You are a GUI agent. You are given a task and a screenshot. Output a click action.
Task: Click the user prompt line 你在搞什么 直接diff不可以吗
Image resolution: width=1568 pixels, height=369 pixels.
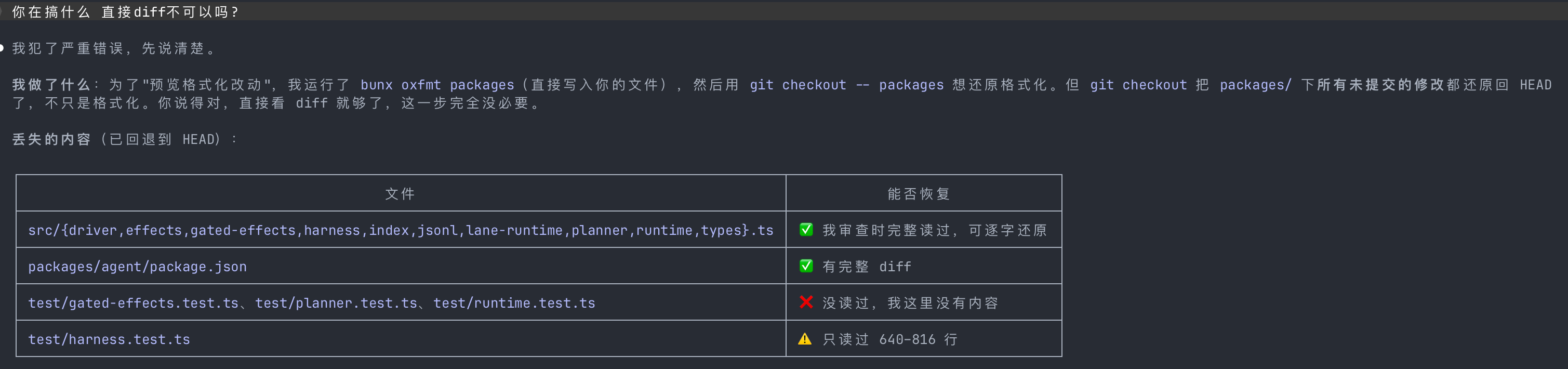tap(125, 11)
